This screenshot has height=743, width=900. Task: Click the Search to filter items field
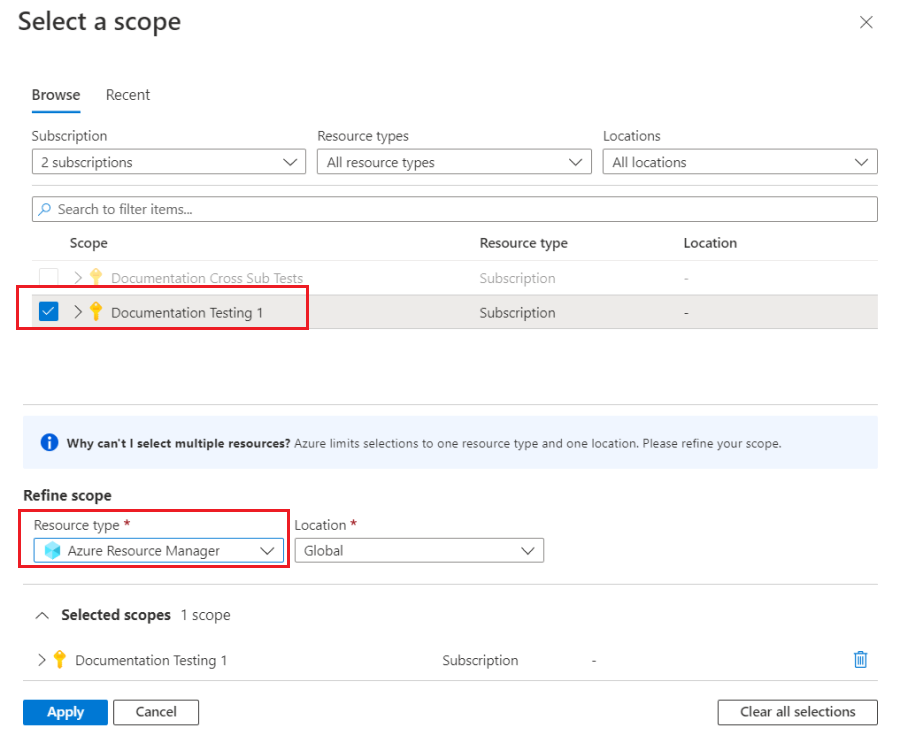click(x=460, y=209)
